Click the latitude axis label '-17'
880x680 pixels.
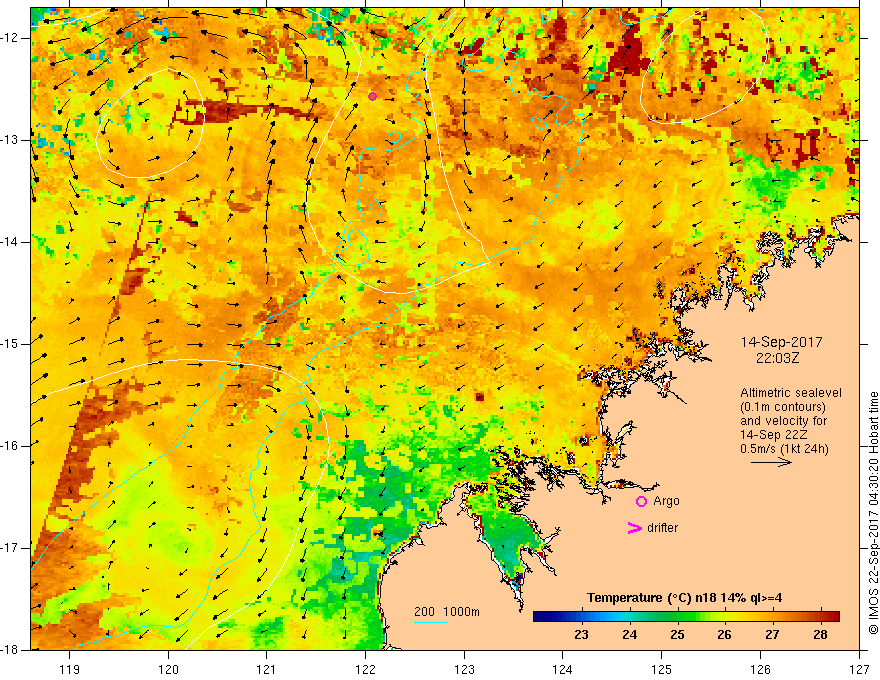click(x=10, y=548)
